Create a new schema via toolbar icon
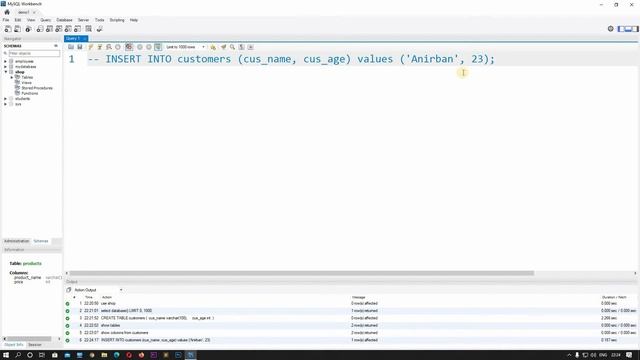This screenshot has width=640, height=360. (40, 29)
